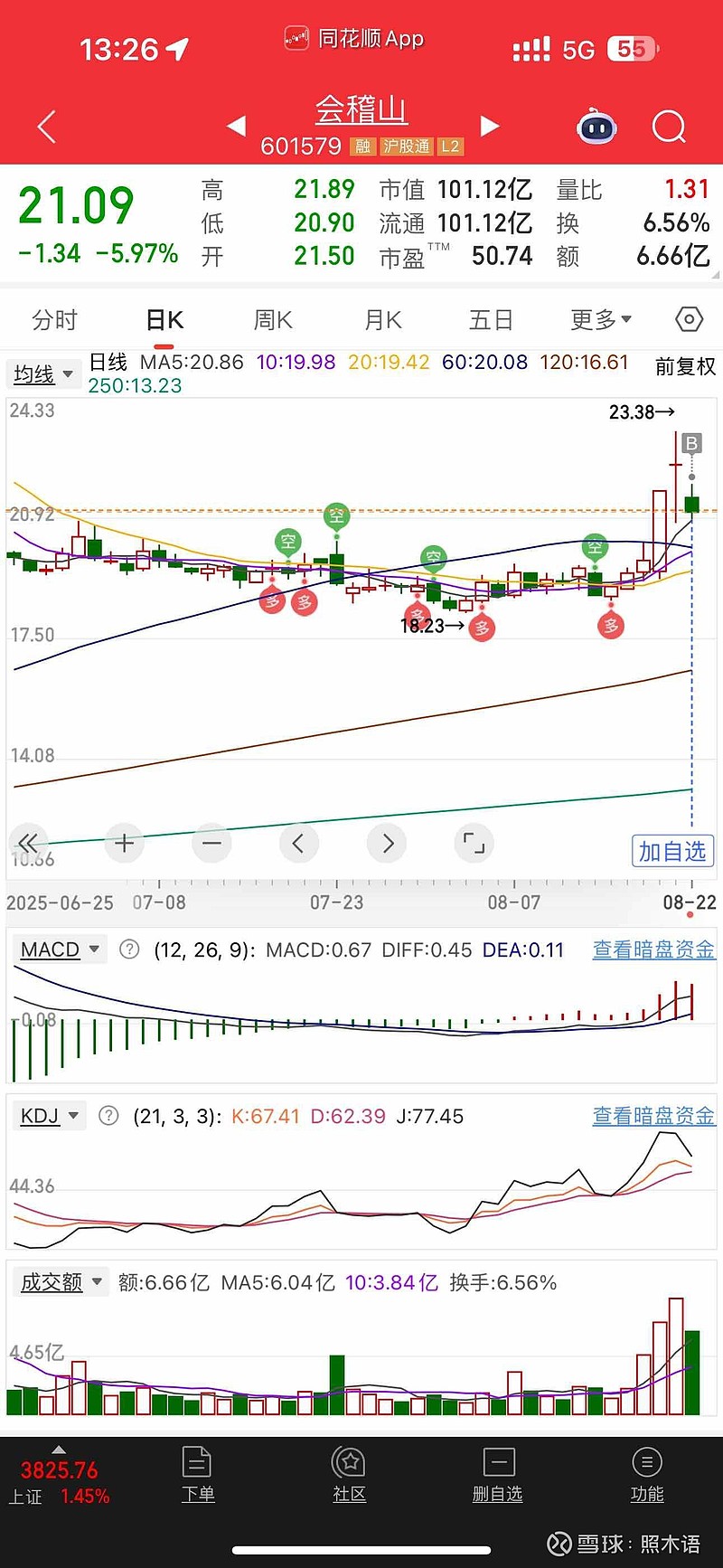Tap 加自选 add to watchlist button
The width and height of the screenshot is (723, 1568).
pyautogui.click(x=672, y=851)
